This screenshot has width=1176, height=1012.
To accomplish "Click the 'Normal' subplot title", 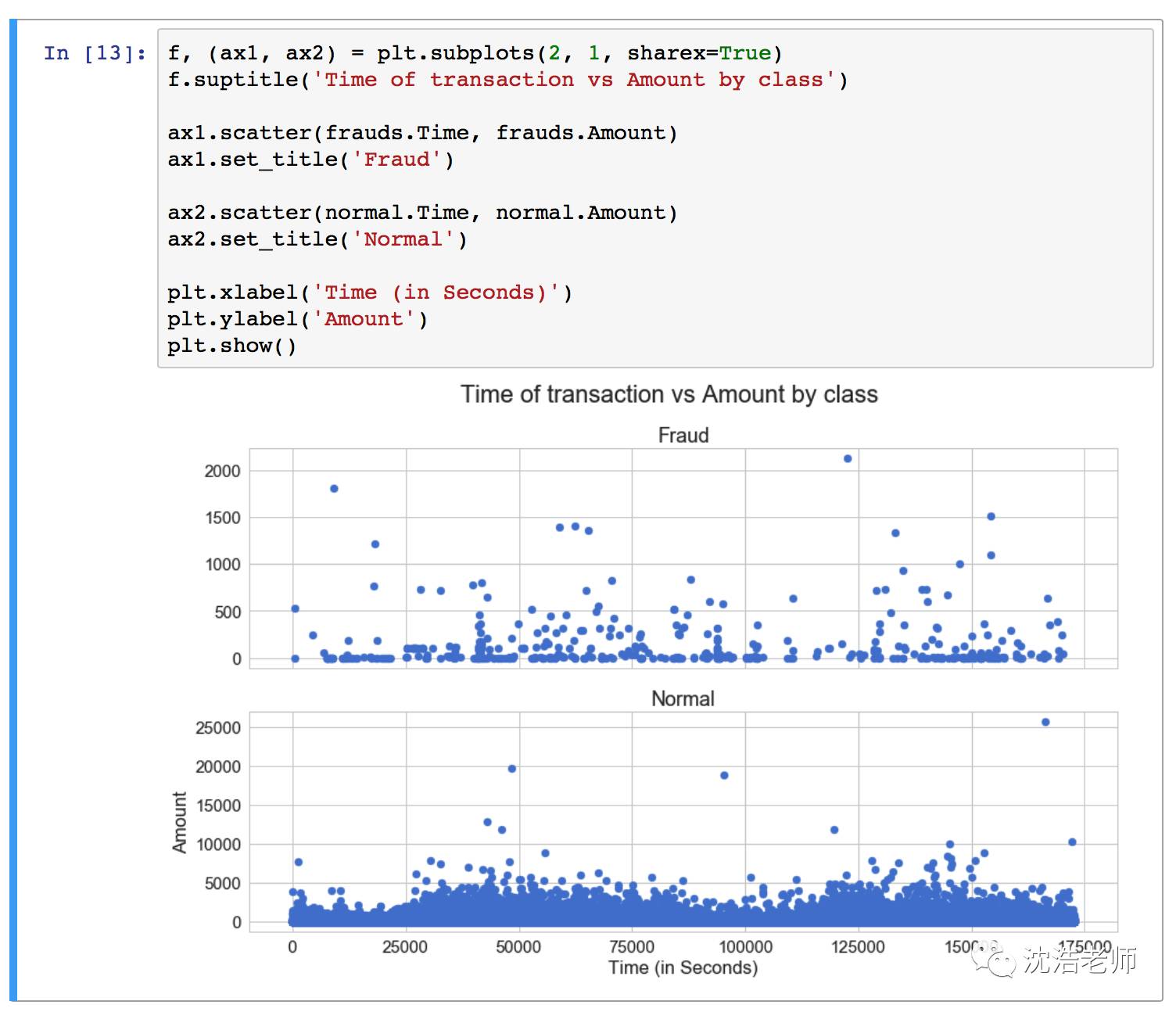I will [683, 698].
